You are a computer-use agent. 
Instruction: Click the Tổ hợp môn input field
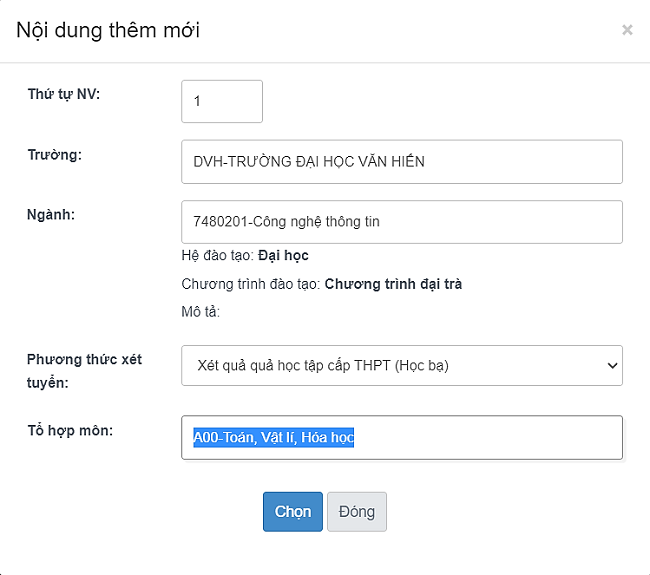(402, 437)
